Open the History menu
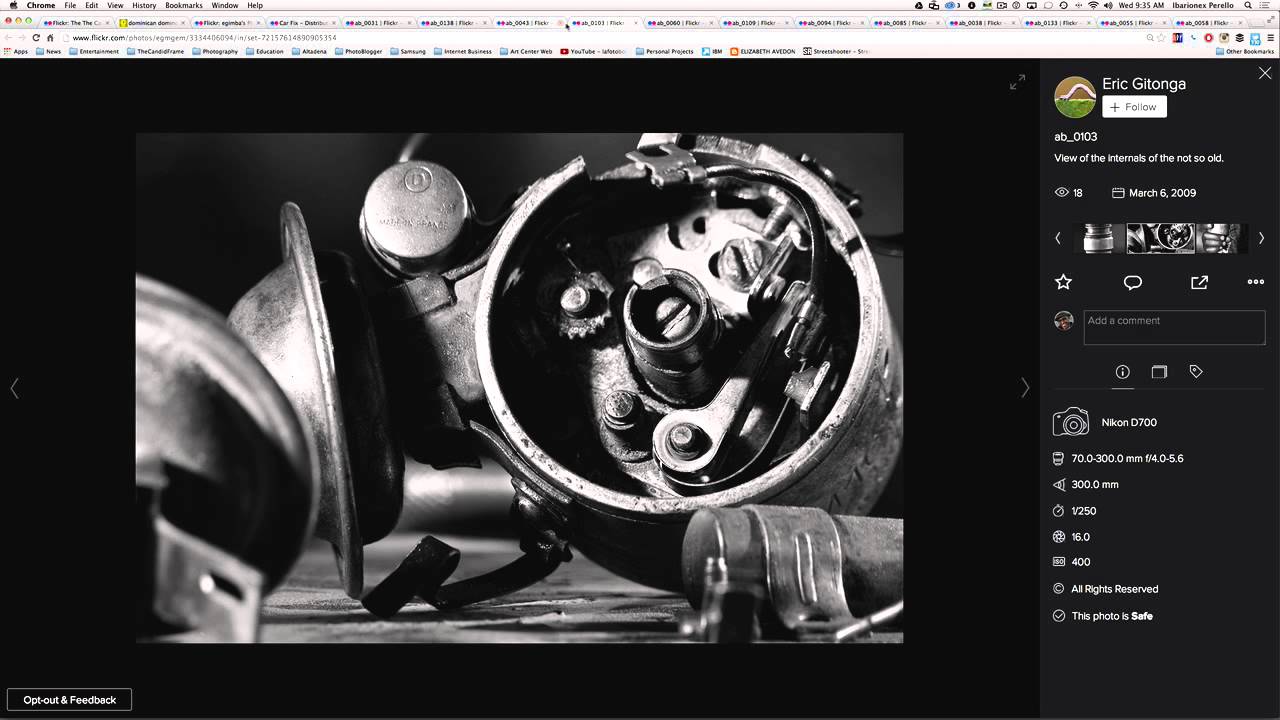 tap(144, 5)
